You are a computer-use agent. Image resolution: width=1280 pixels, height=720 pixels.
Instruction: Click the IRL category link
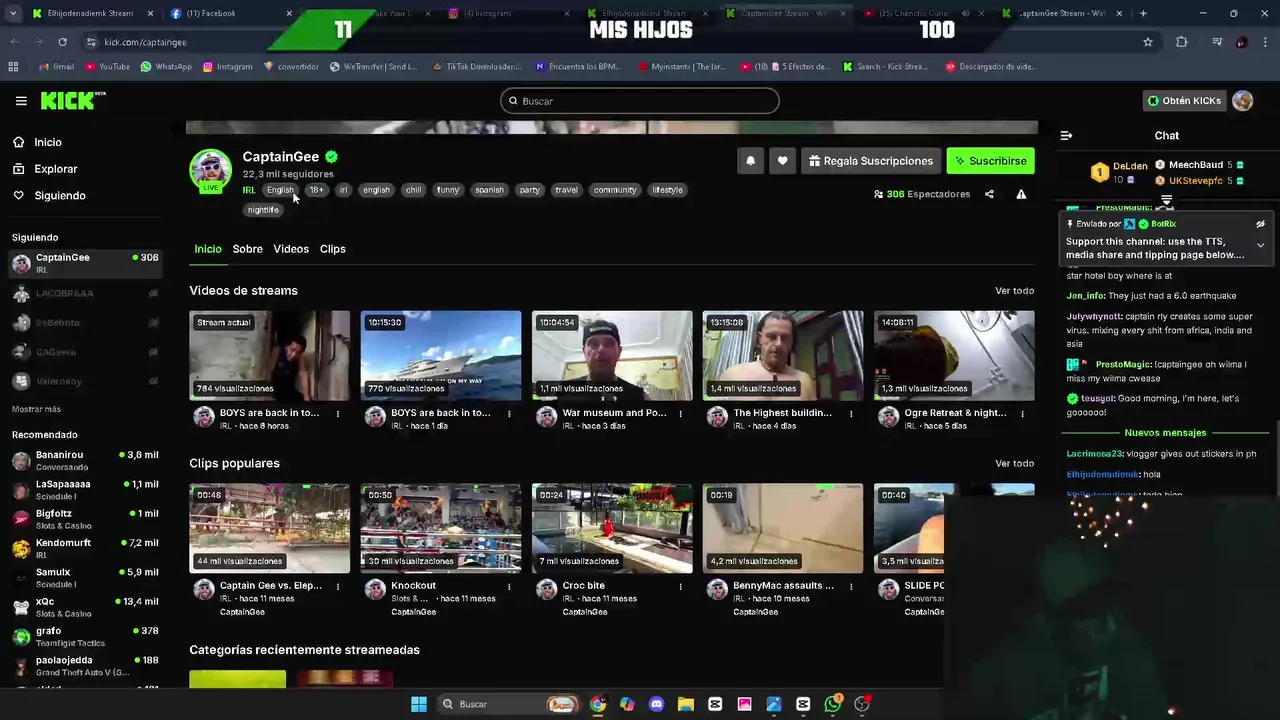click(x=249, y=190)
